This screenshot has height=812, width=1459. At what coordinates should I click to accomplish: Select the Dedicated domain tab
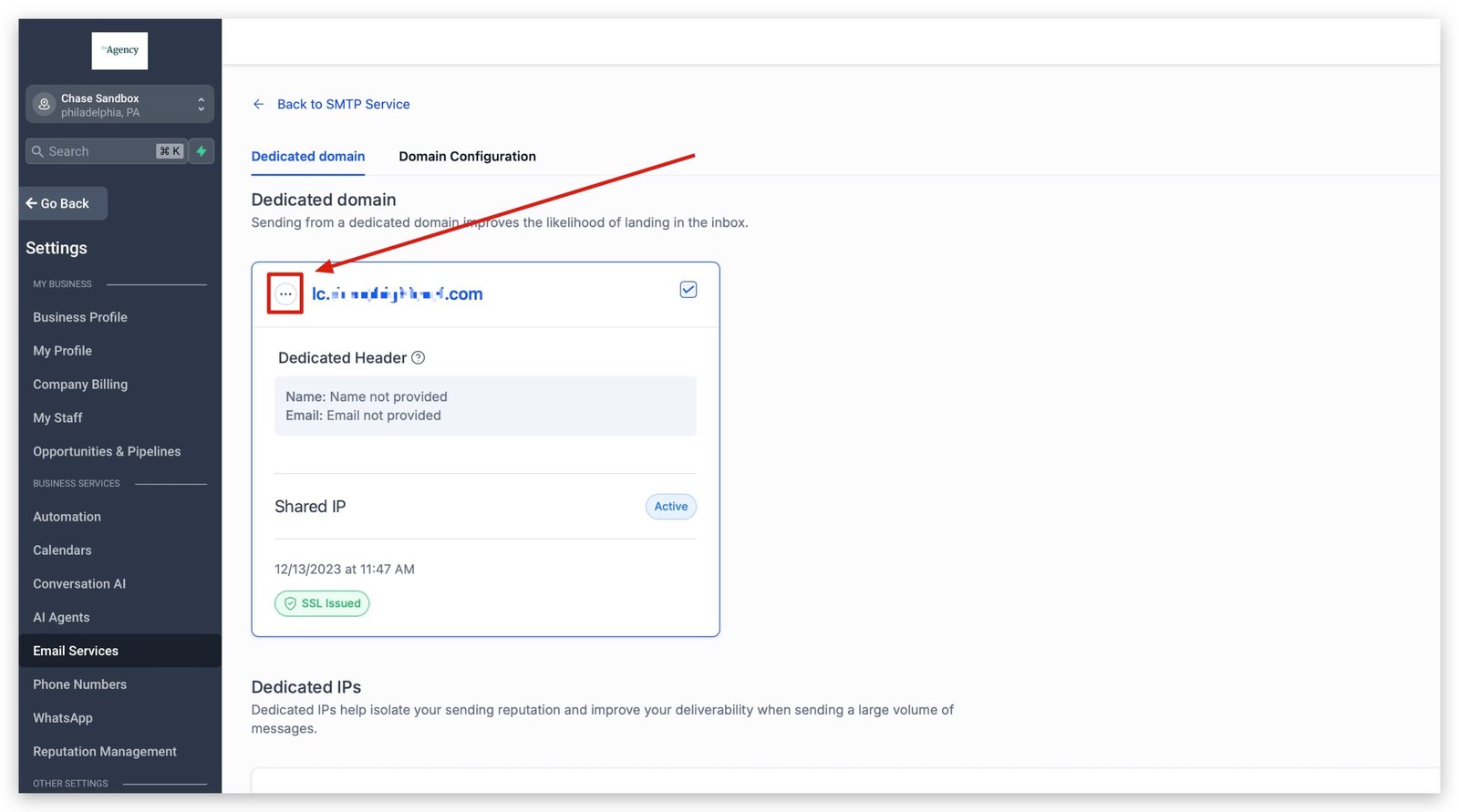click(307, 157)
